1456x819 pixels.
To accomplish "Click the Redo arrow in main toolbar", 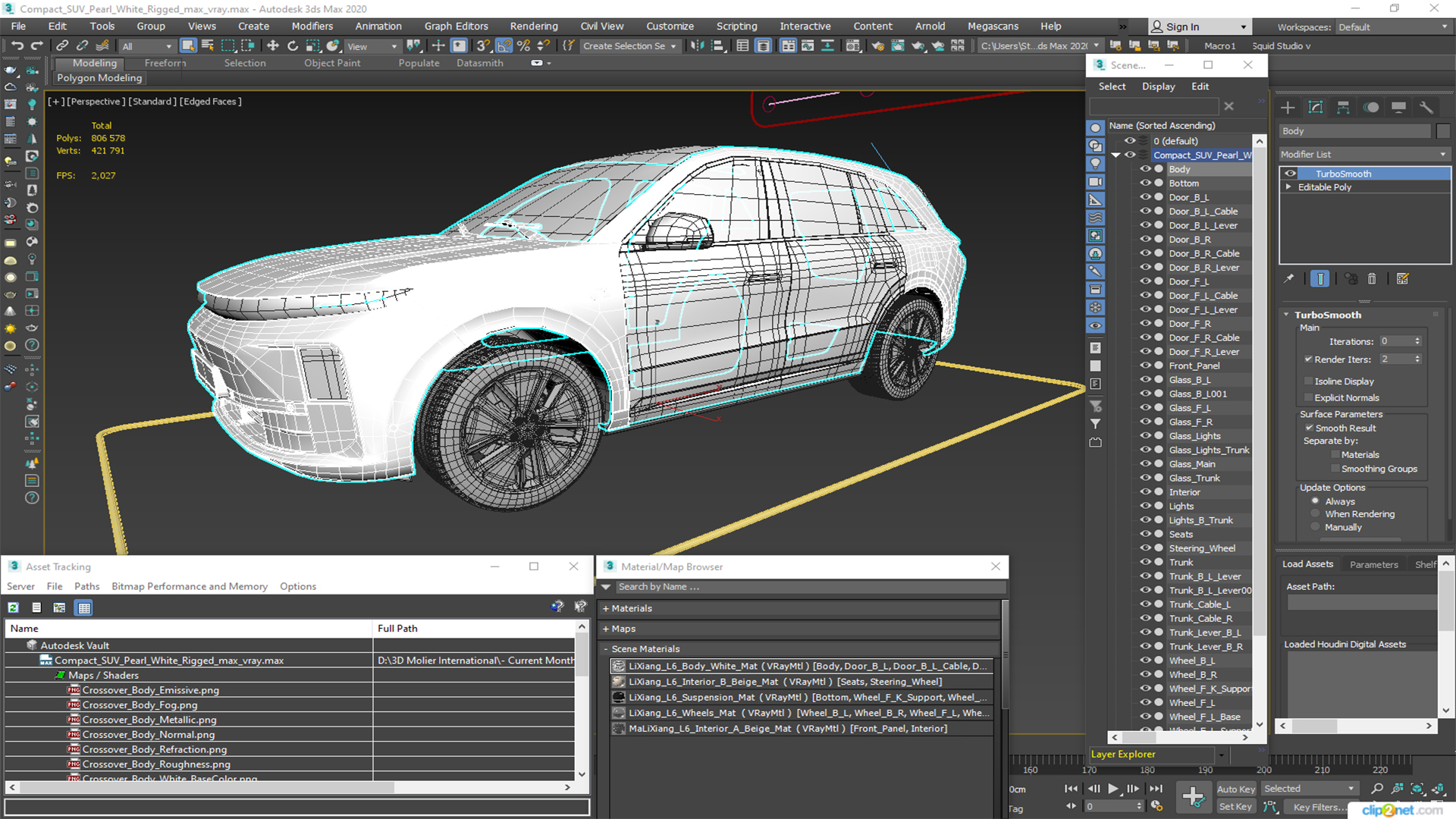I will tap(36, 46).
